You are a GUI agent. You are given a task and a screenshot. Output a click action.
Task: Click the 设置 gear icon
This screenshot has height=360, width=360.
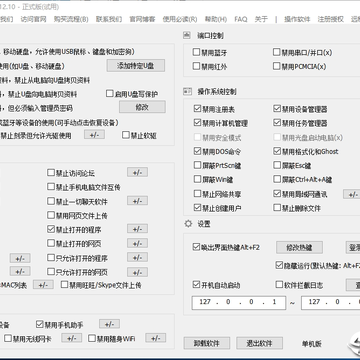click(x=188, y=224)
